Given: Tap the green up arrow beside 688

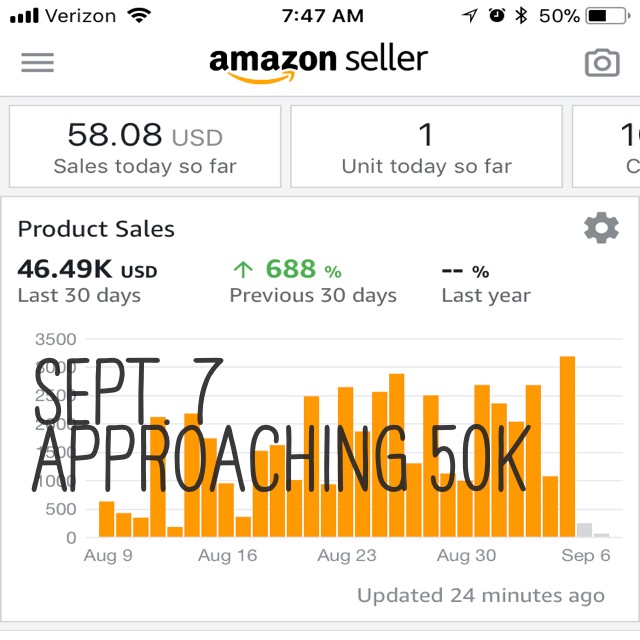Looking at the screenshot, I should click(243, 270).
